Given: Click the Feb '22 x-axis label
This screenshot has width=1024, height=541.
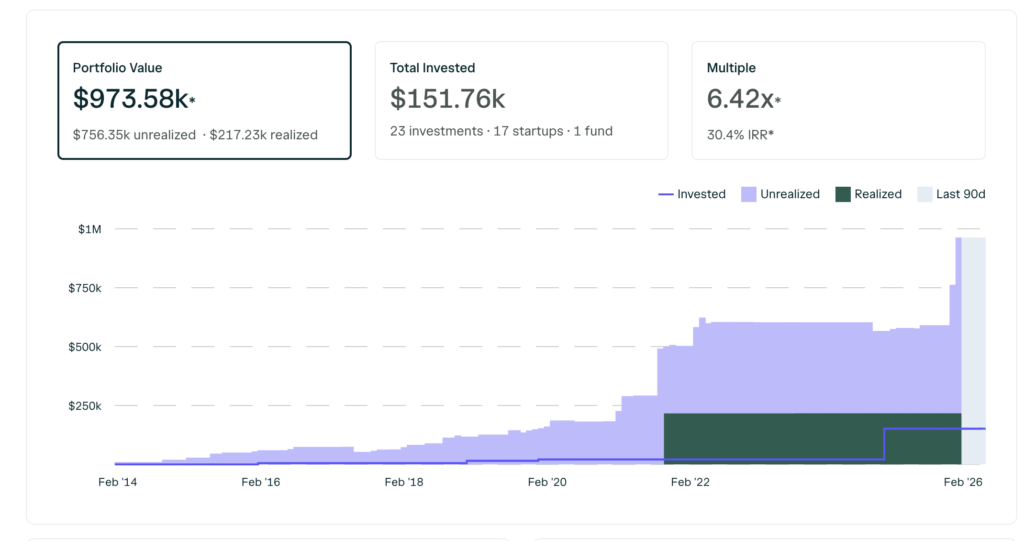Looking at the screenshot, I should 689,482.
